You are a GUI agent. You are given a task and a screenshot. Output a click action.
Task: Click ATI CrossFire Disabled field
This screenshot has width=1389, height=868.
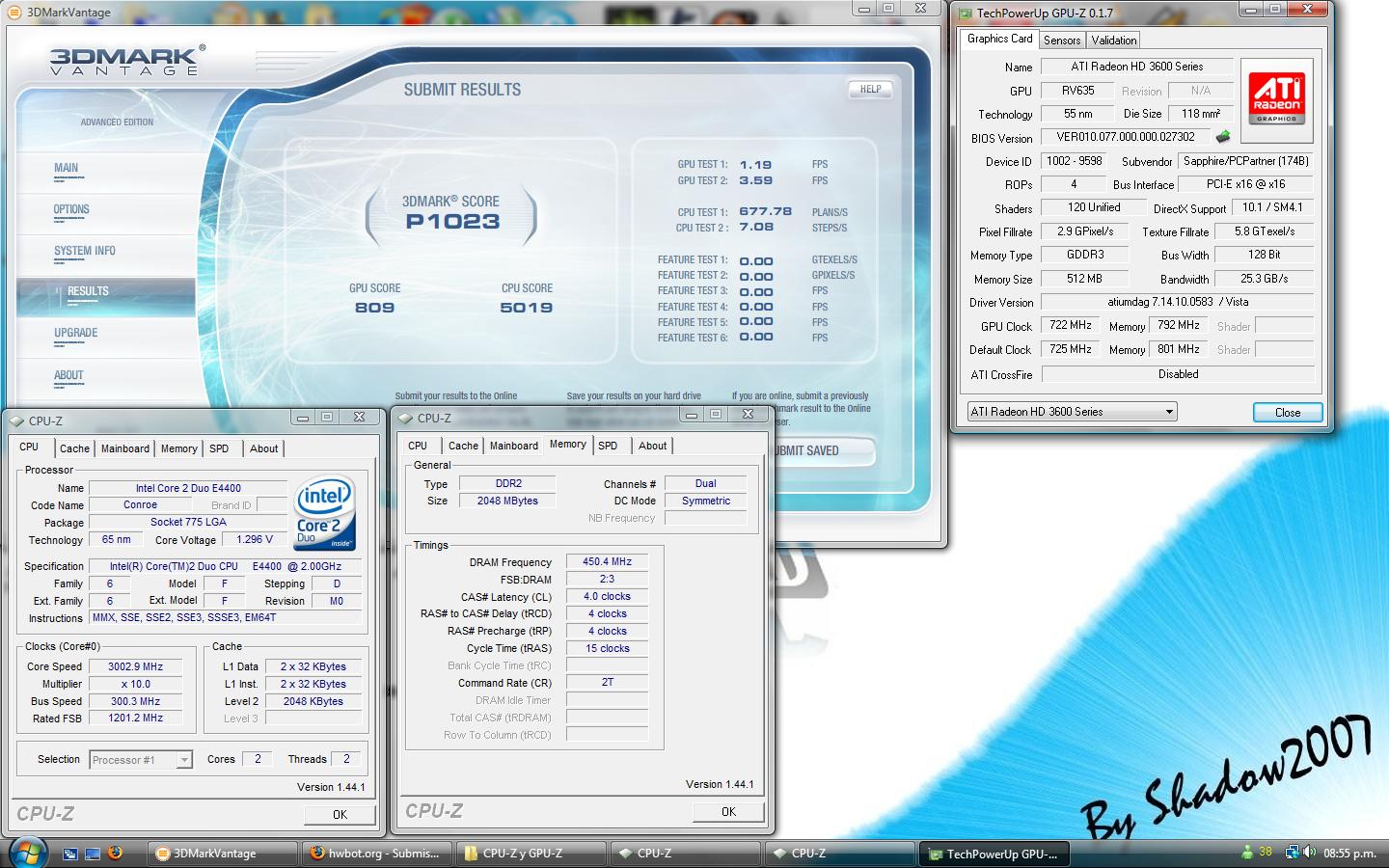(1179, 374)
